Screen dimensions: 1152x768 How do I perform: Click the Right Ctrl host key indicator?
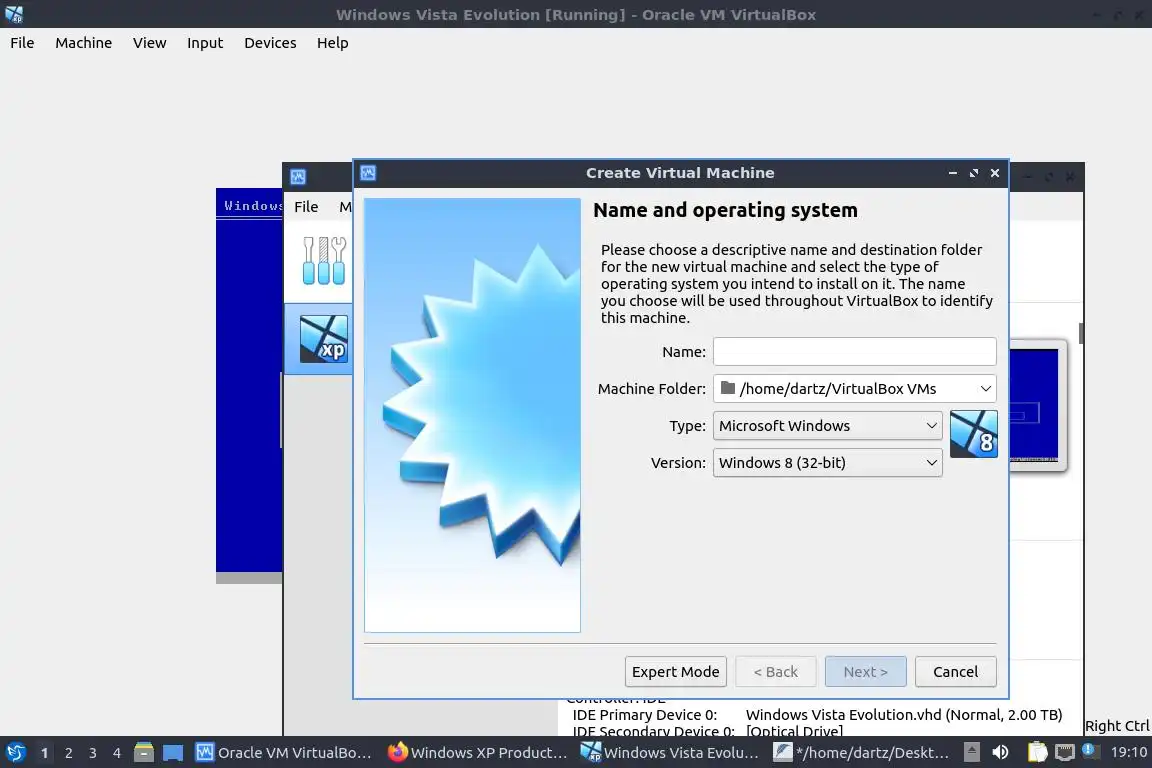point(1117,725)
